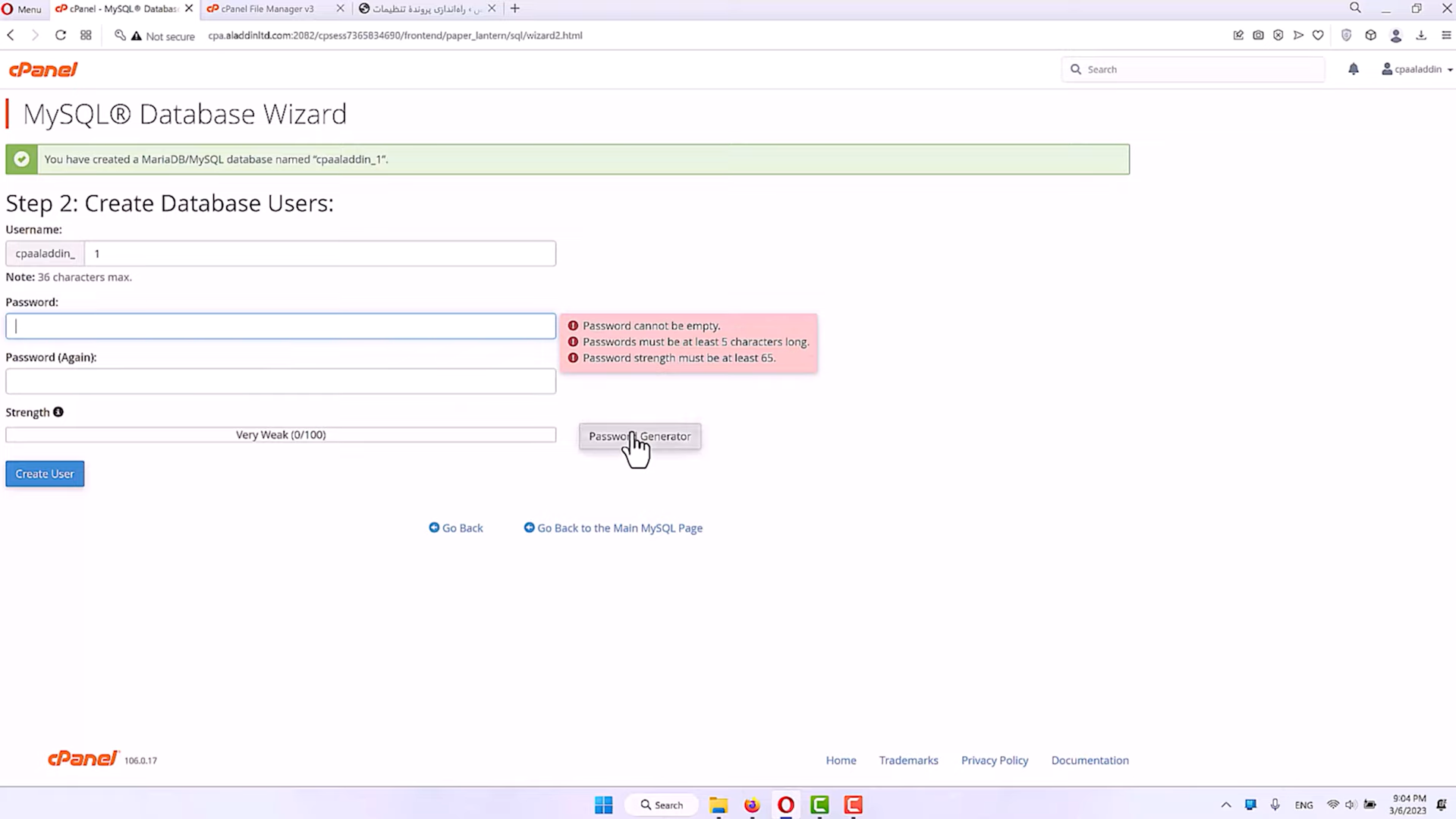This screenshot has height=819, width=1456.
Task: Open the green Camtasia taskbar icon
Action: tap(819, 805)
